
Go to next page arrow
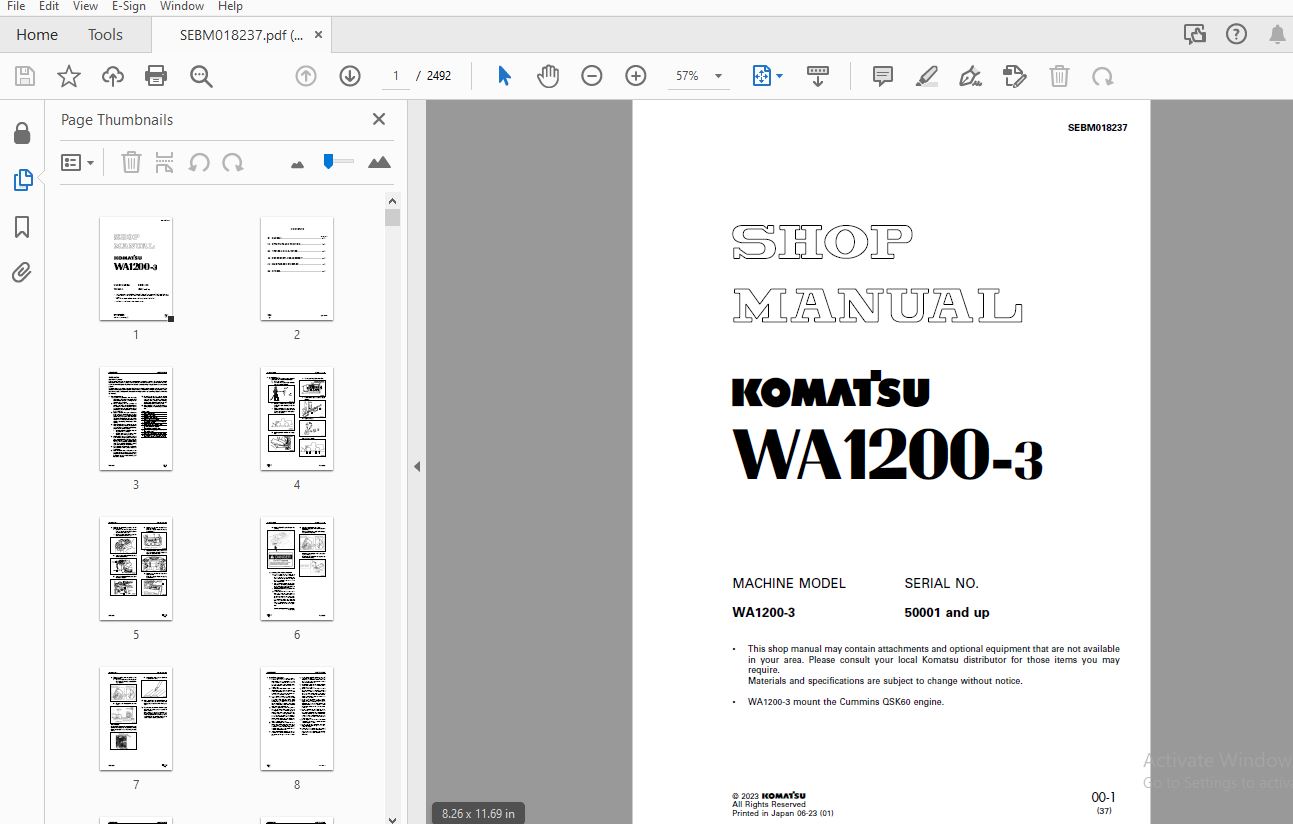tap(350, 76)
